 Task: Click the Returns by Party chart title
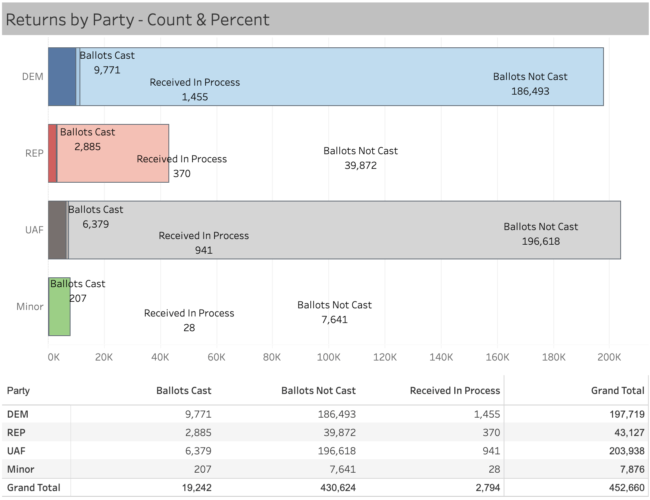[x=138, y=19]
